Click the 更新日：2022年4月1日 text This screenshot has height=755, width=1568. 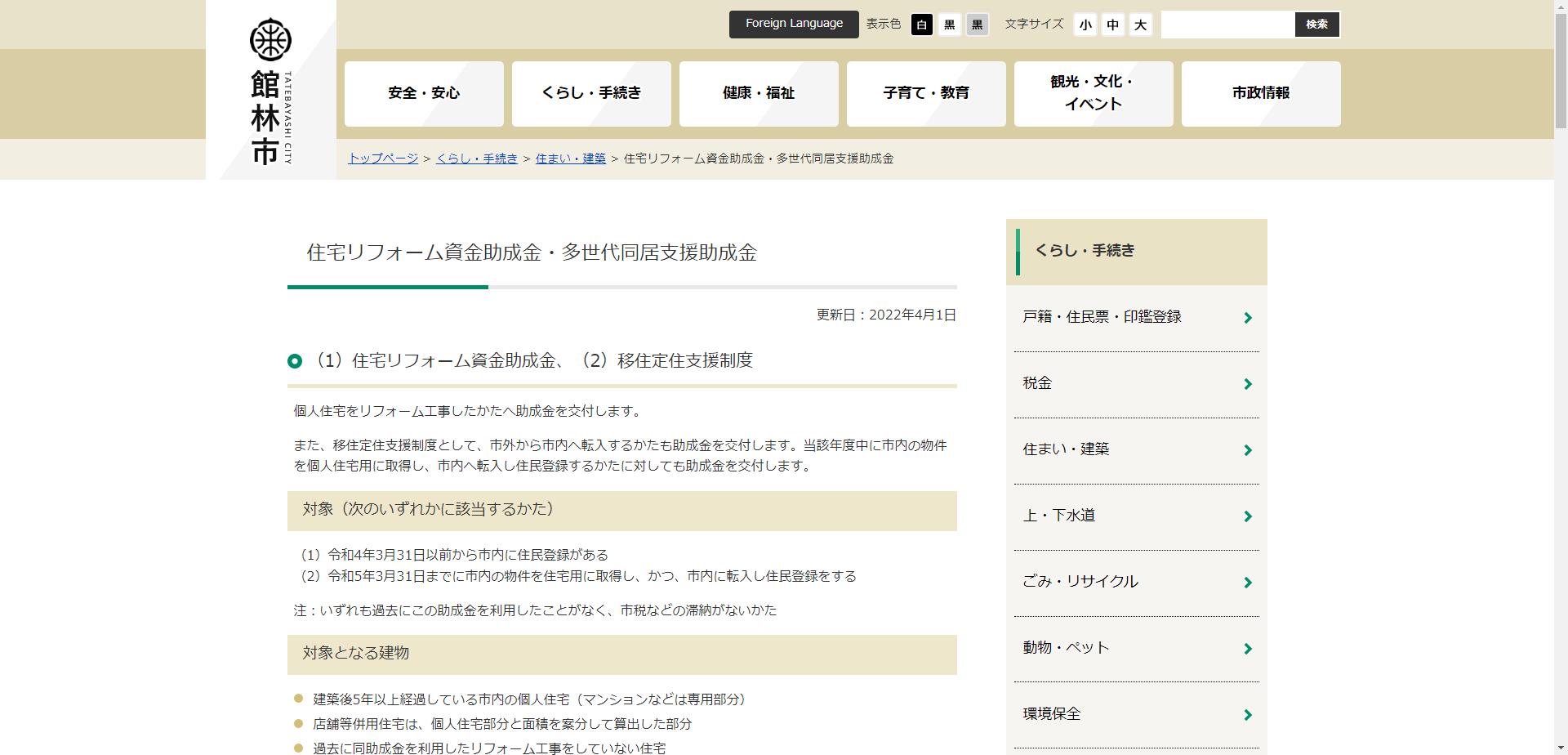(x=886, y=315)
